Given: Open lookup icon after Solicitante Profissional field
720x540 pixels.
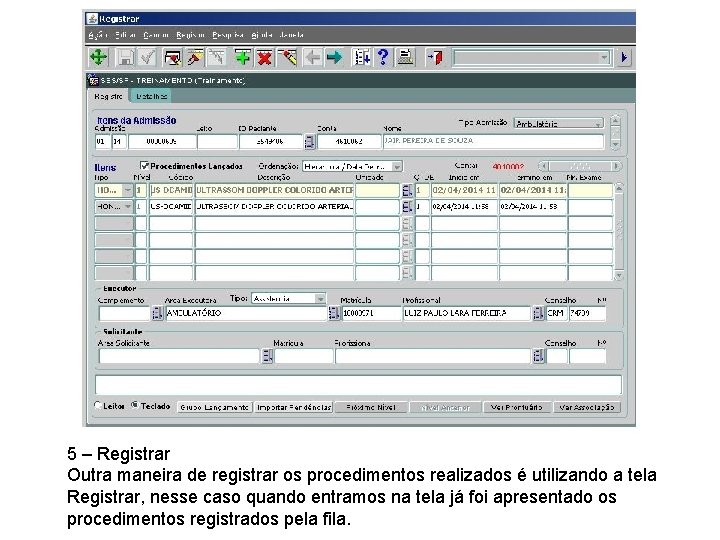Looking at the screenshot, I should tap(538, 356).
